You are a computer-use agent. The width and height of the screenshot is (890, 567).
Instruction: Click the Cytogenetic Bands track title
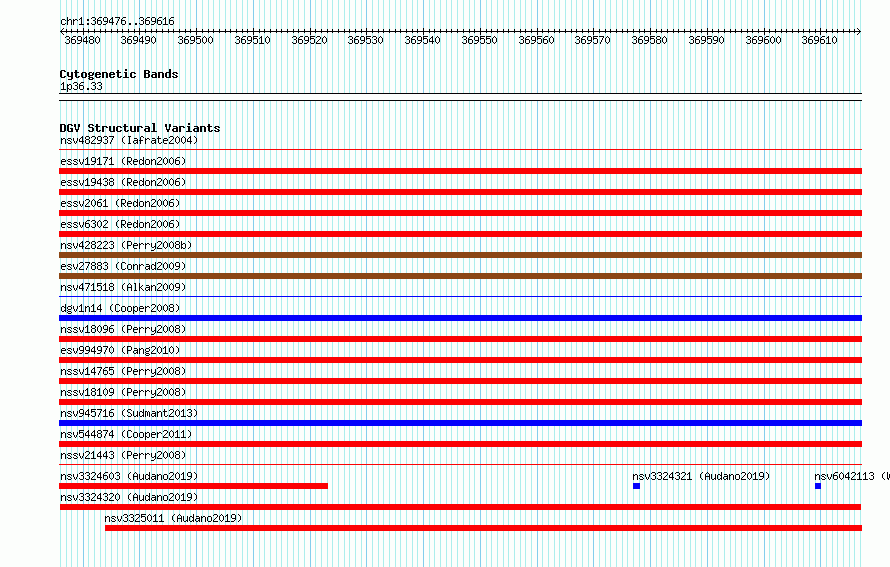point(119,74)
